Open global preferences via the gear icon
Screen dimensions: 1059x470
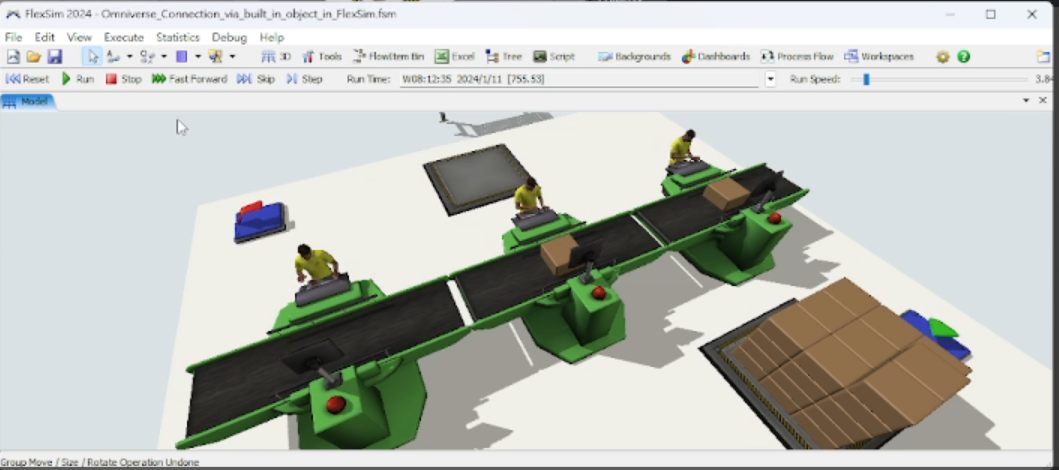point(942,57)
